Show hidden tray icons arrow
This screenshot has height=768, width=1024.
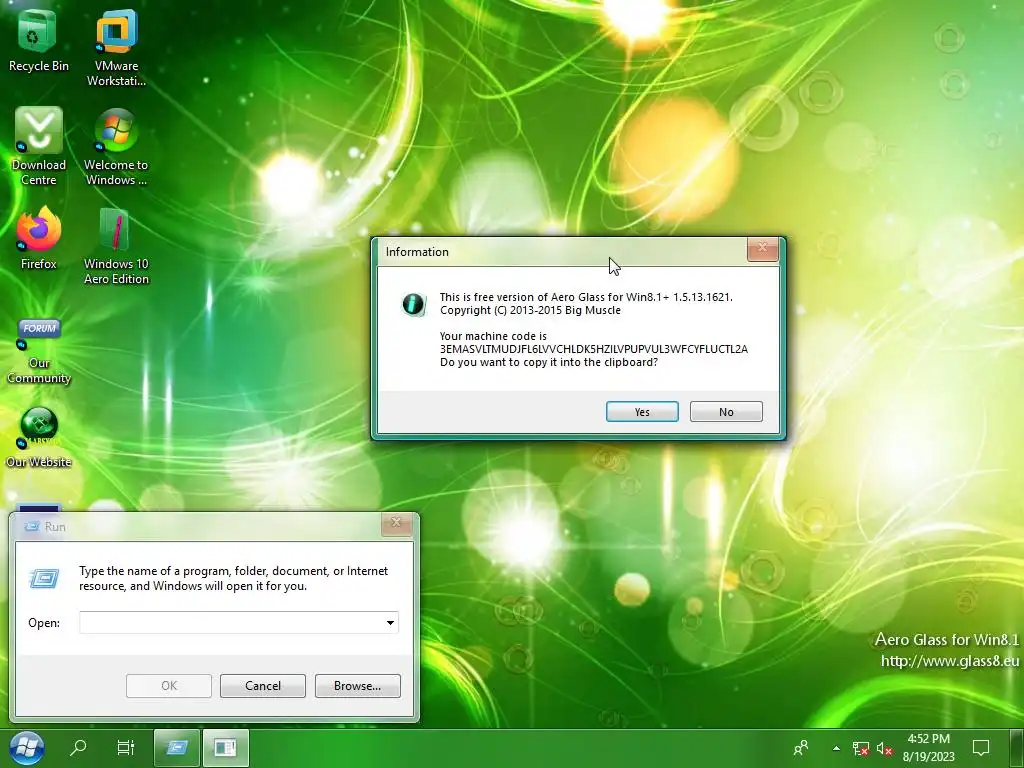(x=836, y=748)
